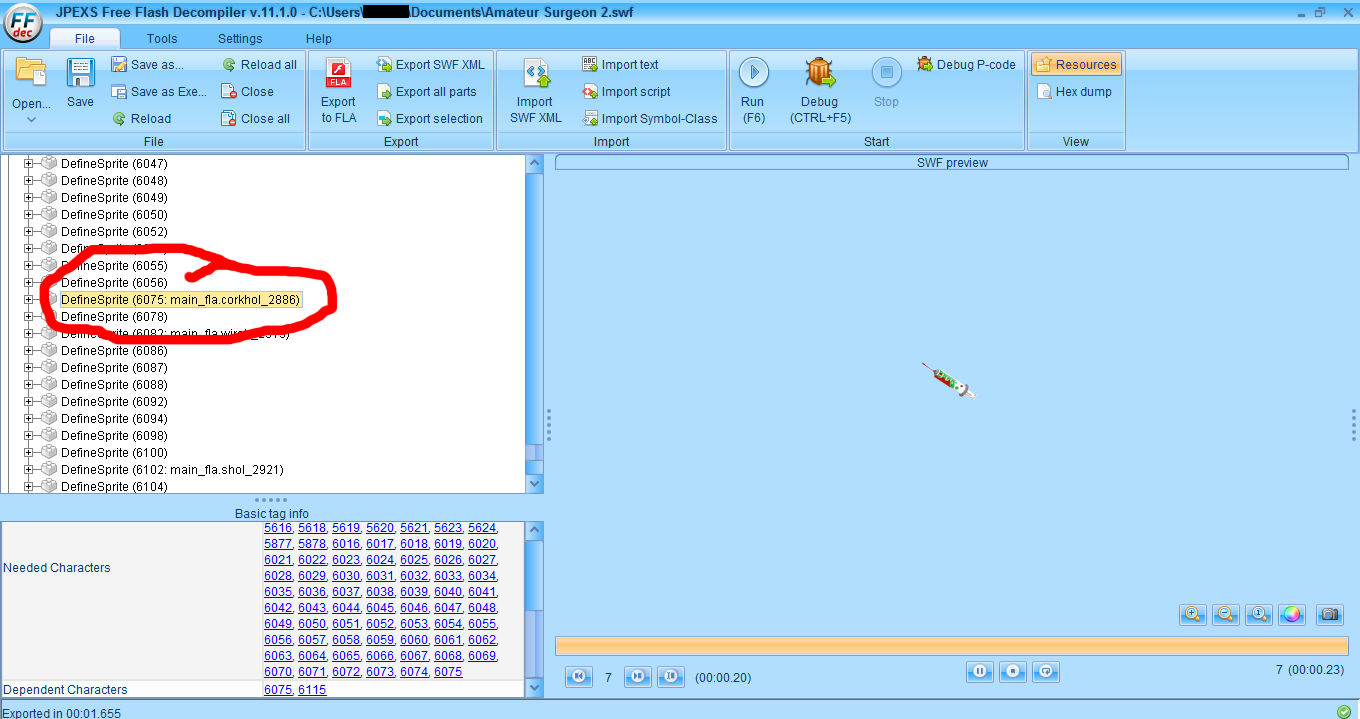Select DefineSprite (6094) tree row
This screenshot has width=1360, height=719.
point(114,418)
